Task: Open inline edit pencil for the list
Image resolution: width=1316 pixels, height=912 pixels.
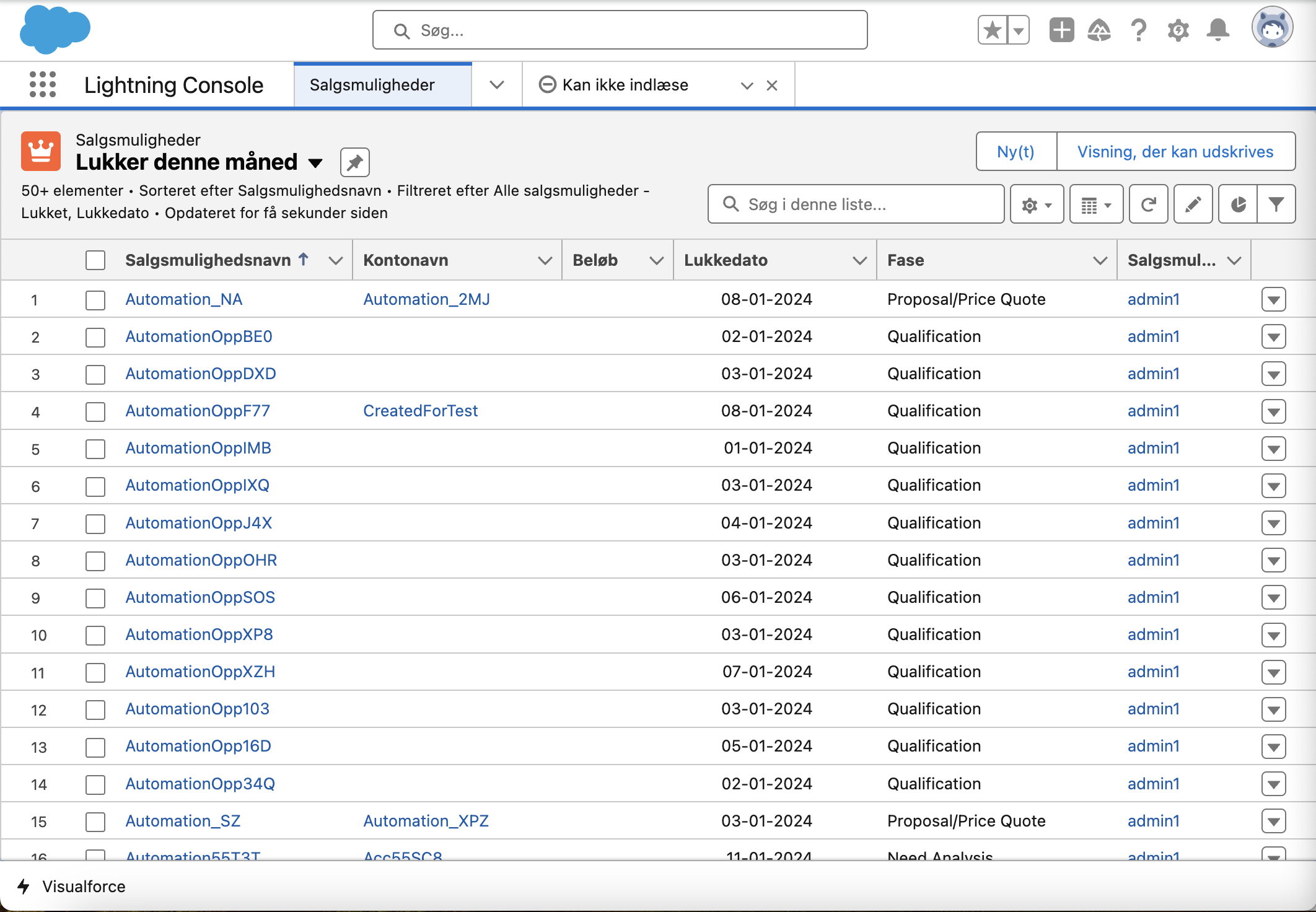Action: (x=1193, y=204)
